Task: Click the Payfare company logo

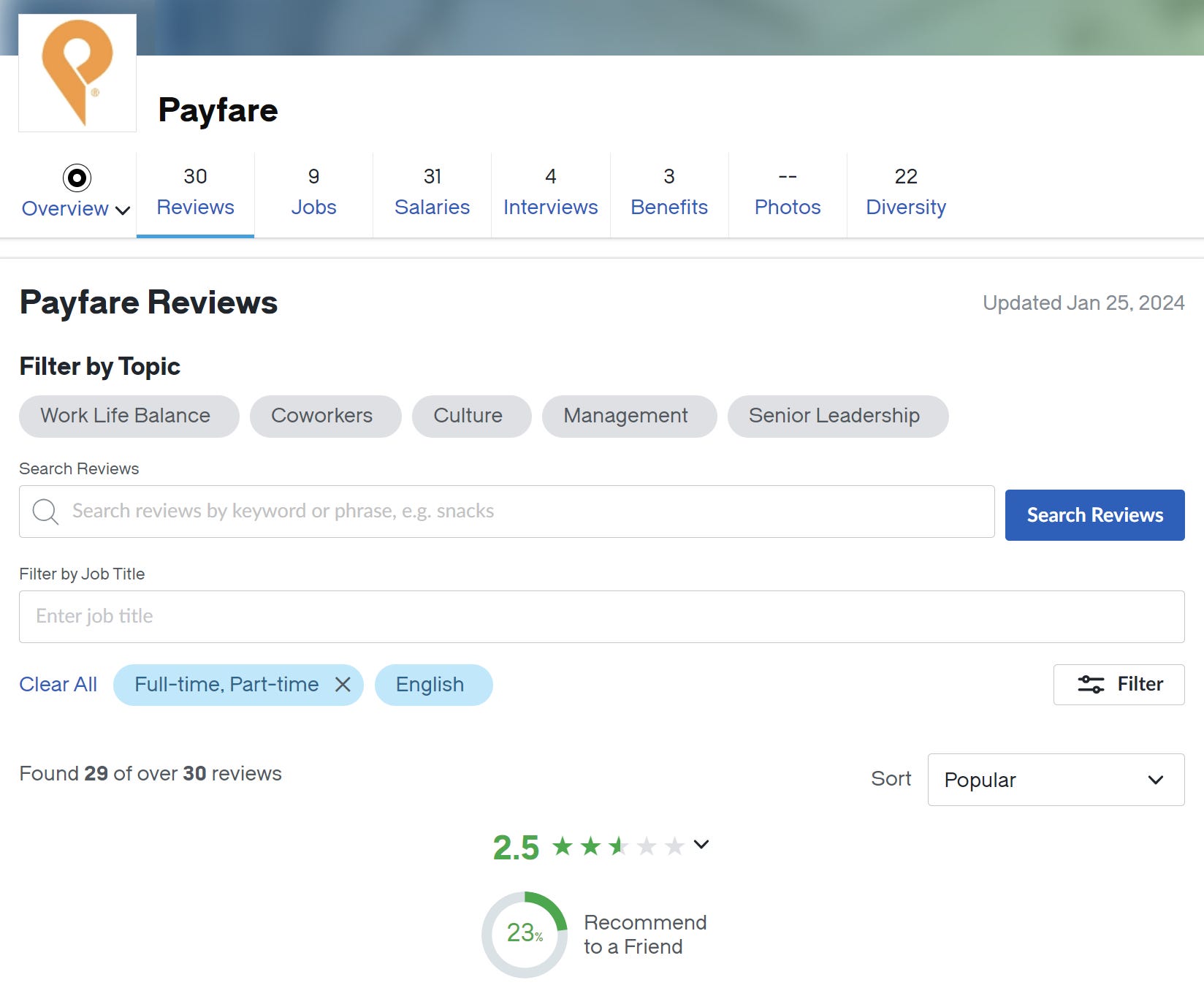Action: coord(77,73)
